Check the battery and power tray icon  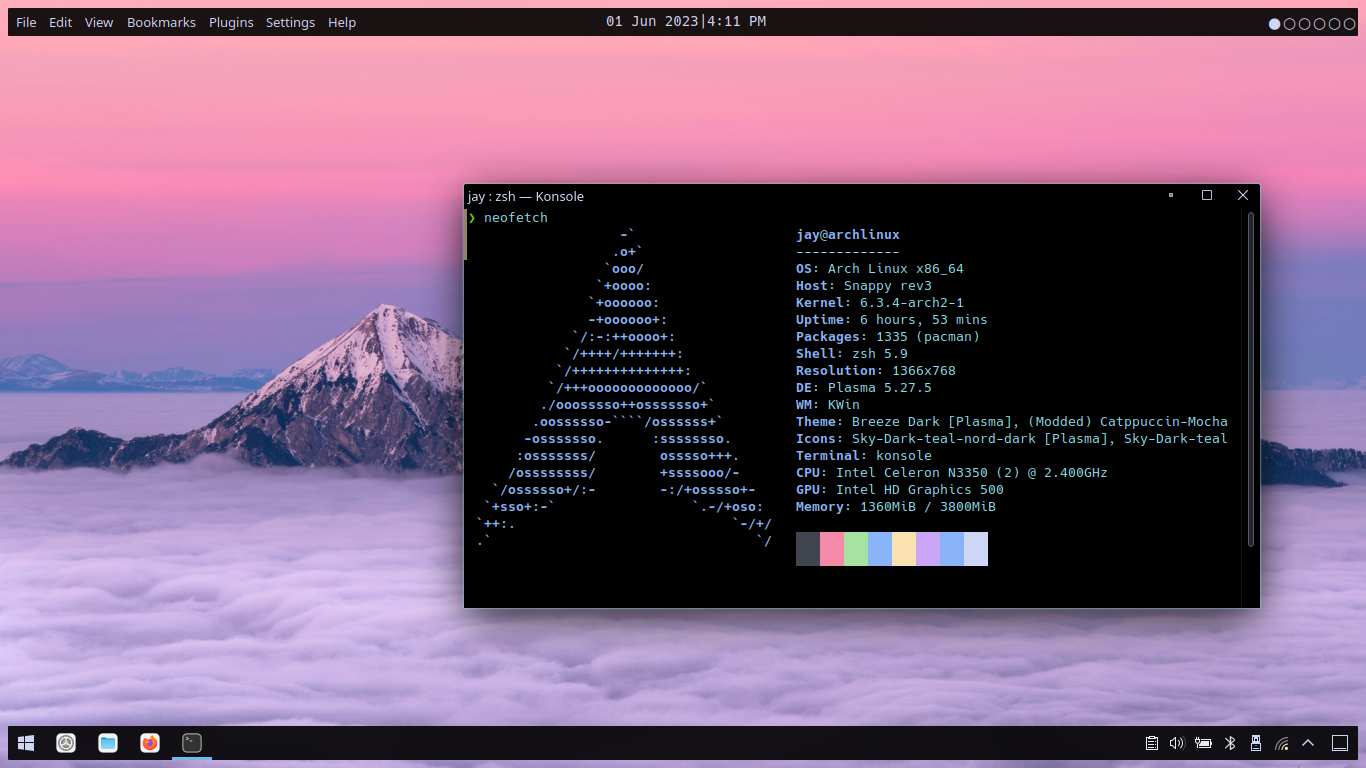coord(1204,743)
